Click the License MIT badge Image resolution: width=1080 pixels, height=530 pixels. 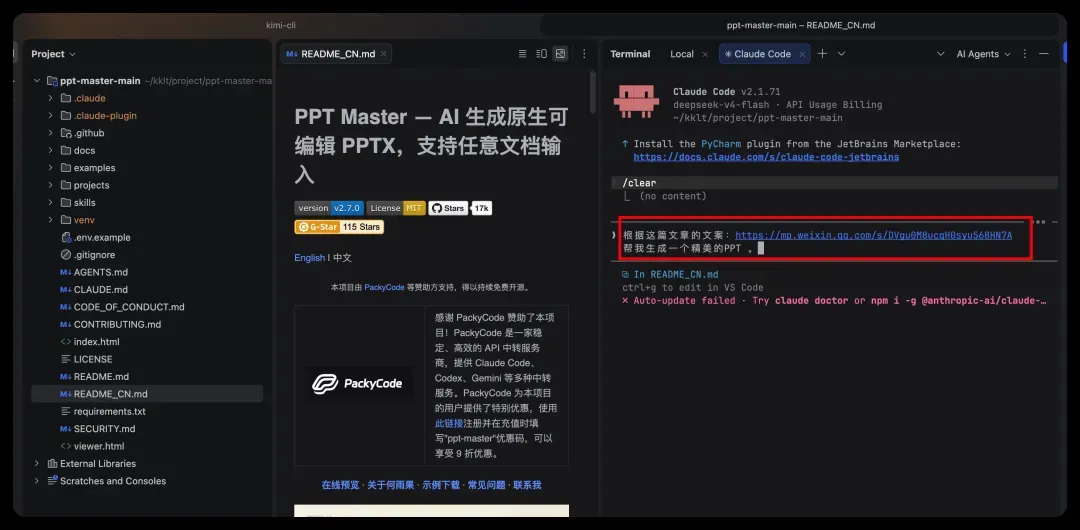(x=396, y=208)
